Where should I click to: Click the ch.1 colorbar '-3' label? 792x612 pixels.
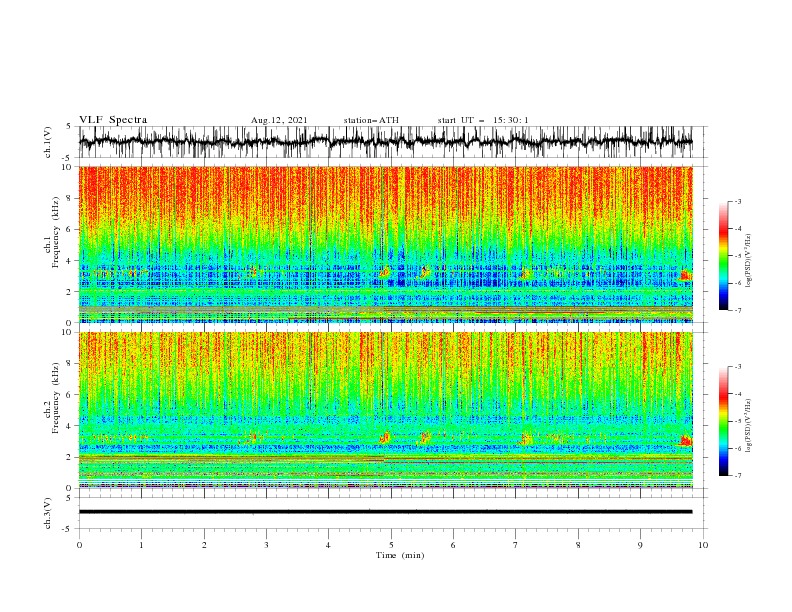(x=737, y=201)
